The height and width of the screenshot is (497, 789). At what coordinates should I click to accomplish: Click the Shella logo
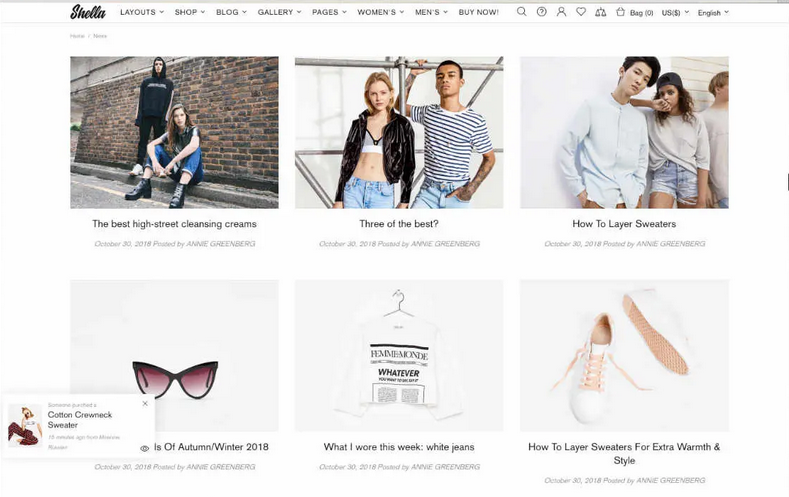(88, 12)
